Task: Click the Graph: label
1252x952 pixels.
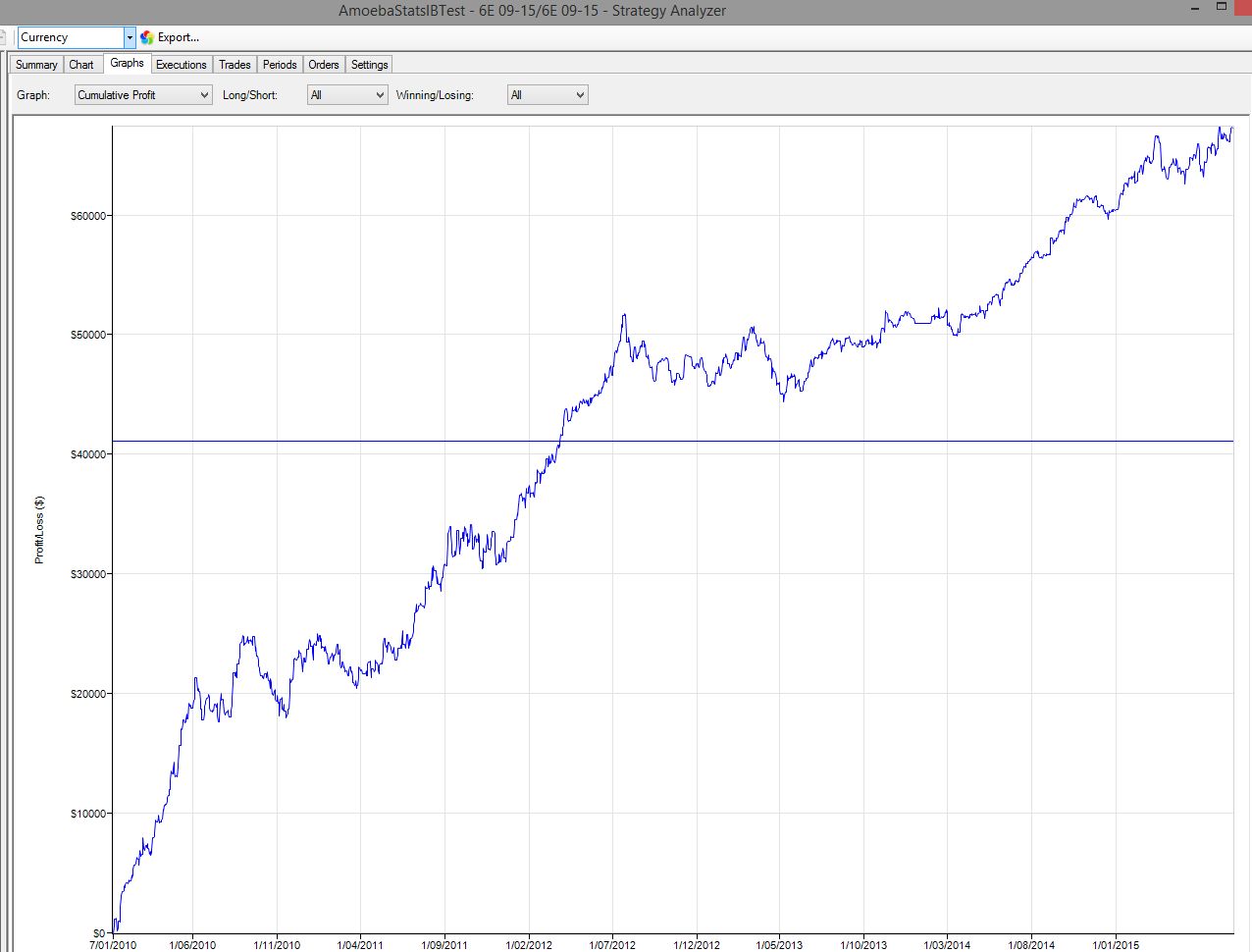Action: point(33,95)
